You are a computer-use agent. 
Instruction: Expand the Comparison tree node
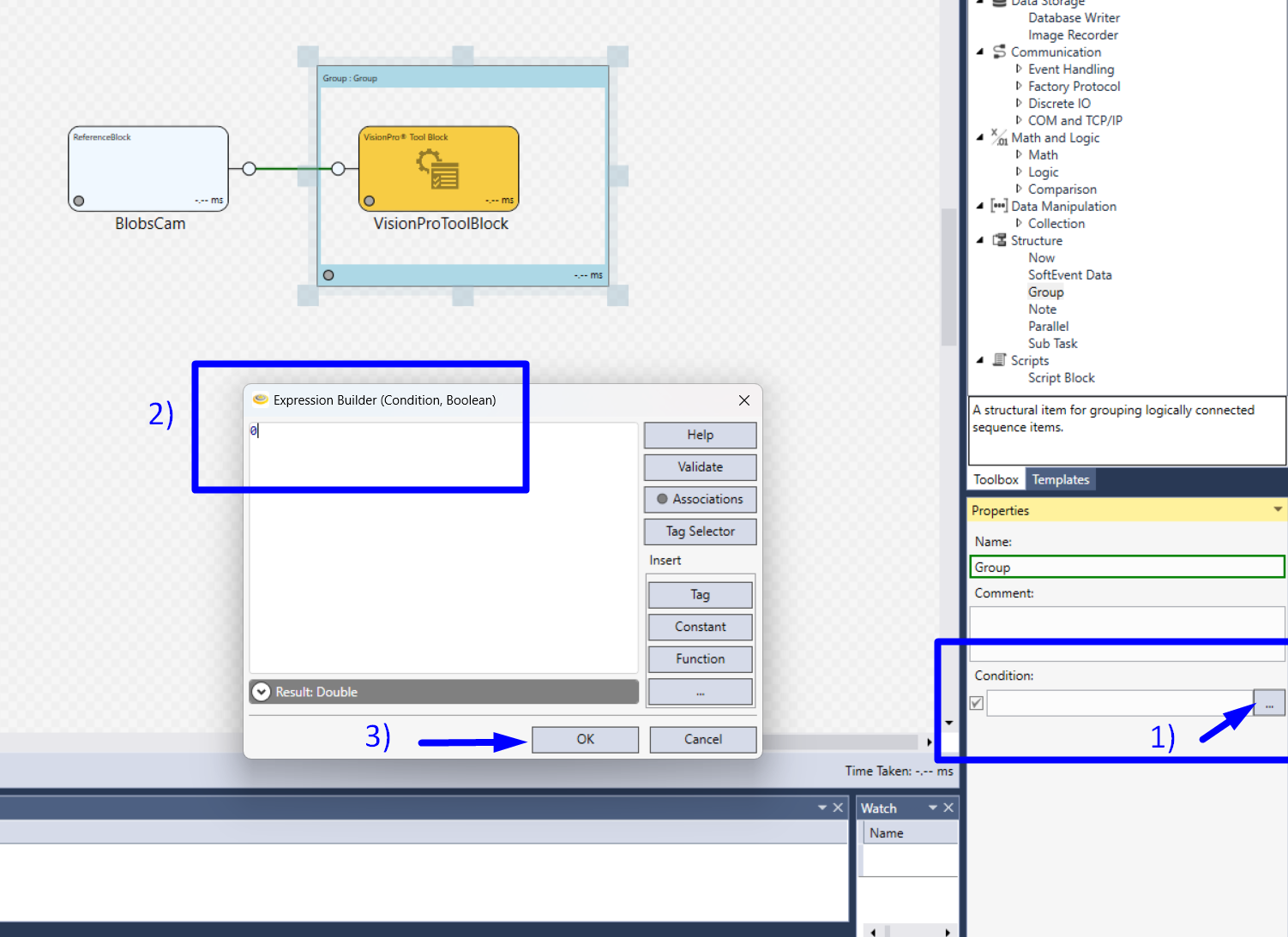click(x=1019, y=189)
